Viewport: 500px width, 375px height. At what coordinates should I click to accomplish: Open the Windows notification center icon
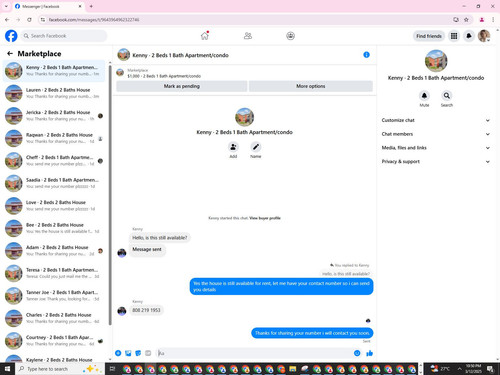click(490, 369)
